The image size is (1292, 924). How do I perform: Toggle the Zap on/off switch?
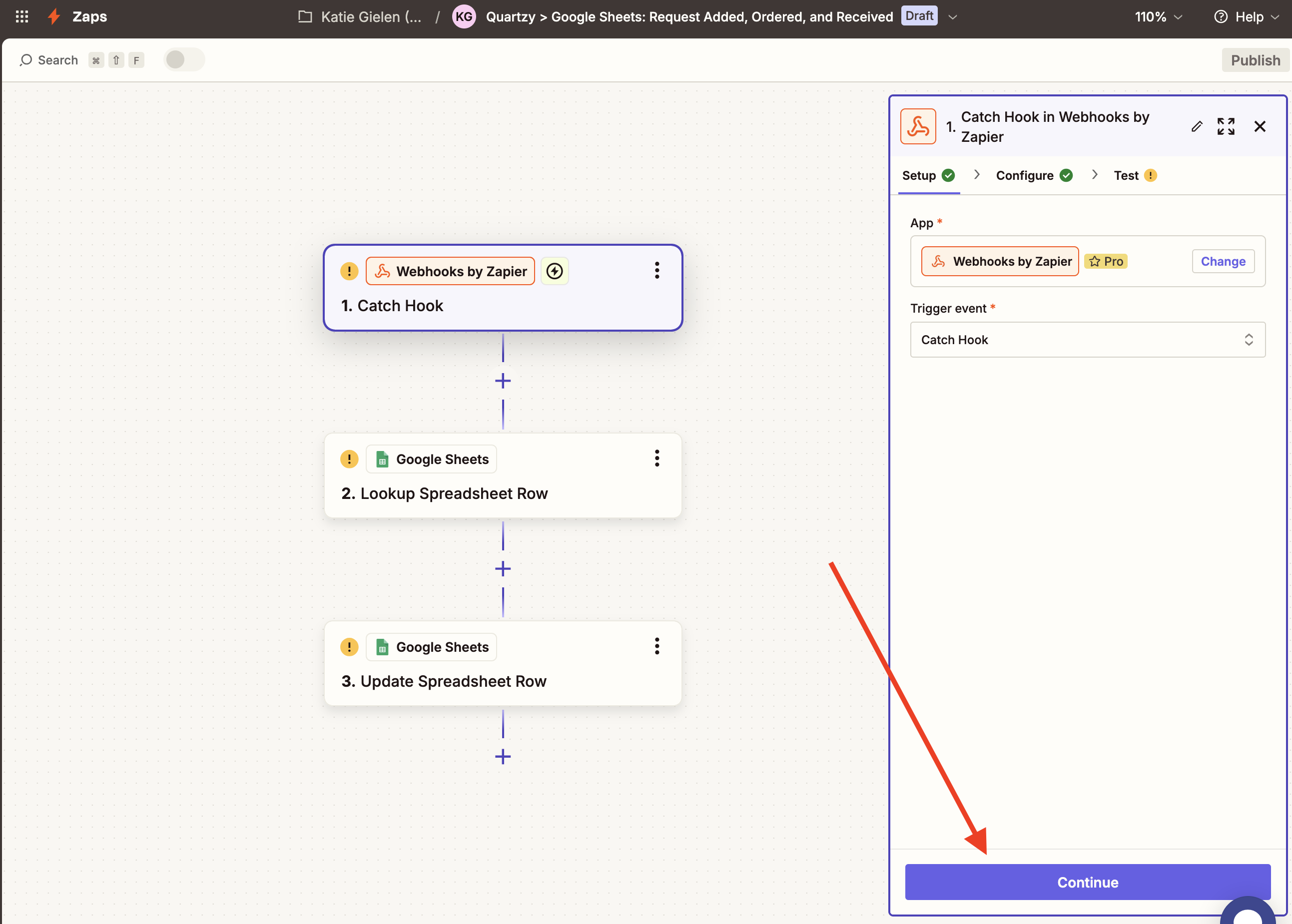click(x=184, y=60)
